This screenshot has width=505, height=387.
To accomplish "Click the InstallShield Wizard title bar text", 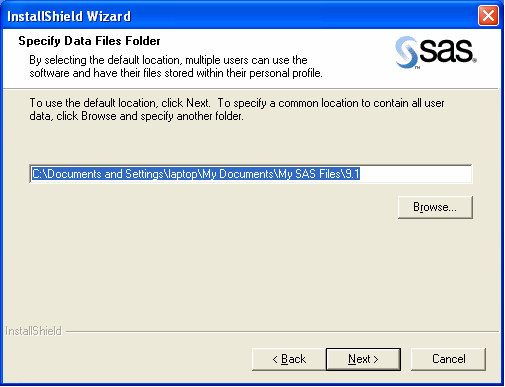I will tap(69, 16).
